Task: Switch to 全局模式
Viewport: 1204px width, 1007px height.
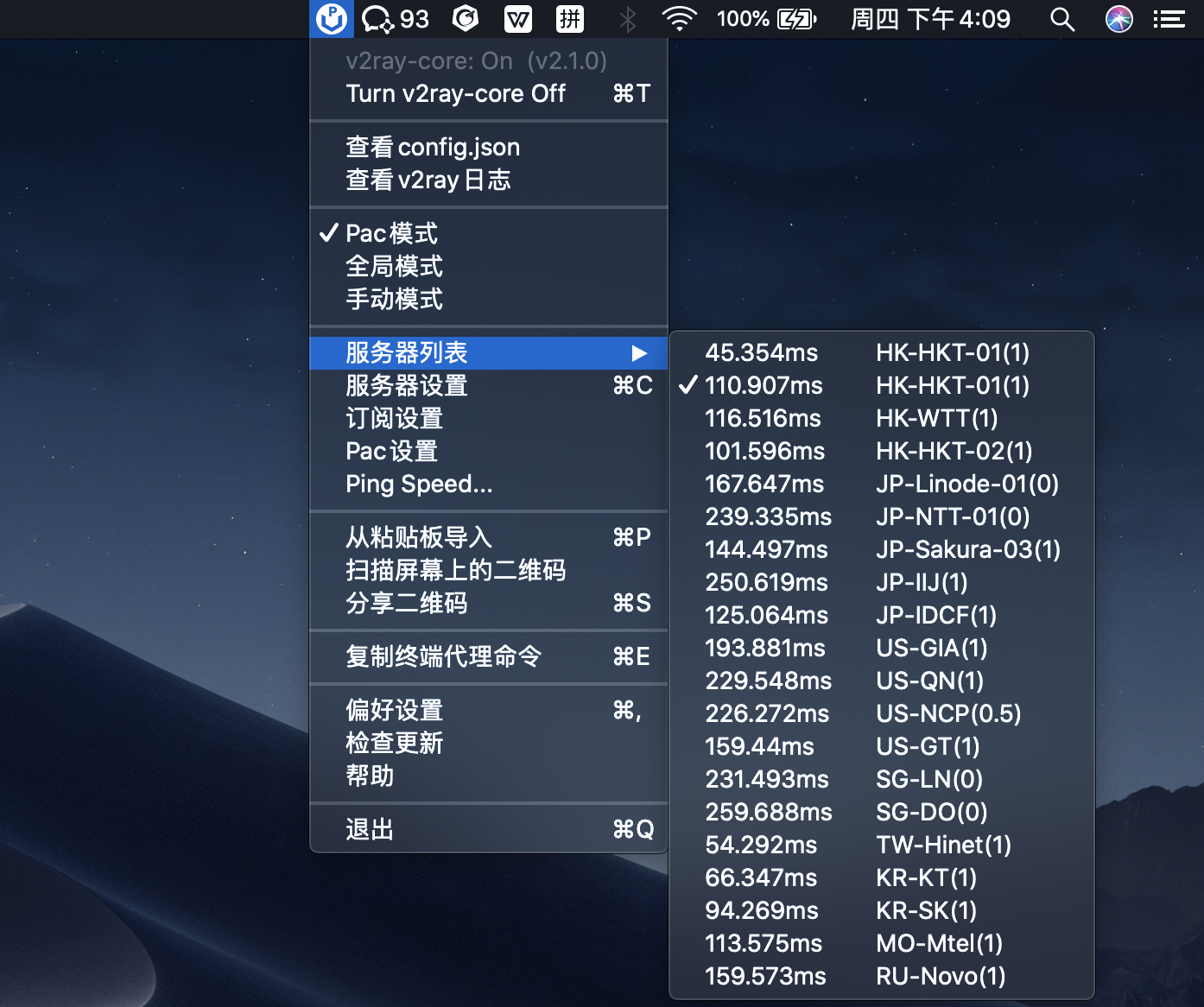Action: [489, 266]
